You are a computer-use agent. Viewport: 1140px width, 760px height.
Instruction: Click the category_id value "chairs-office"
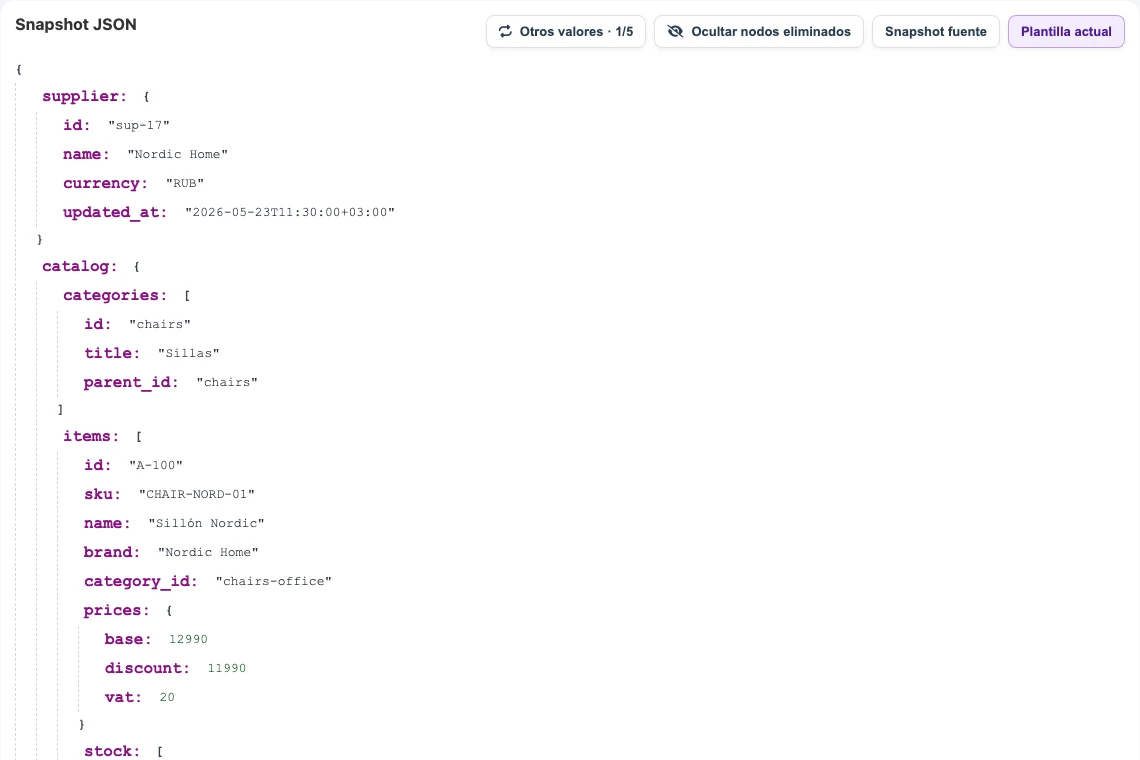pyautogui.click(x=273, y=582)
